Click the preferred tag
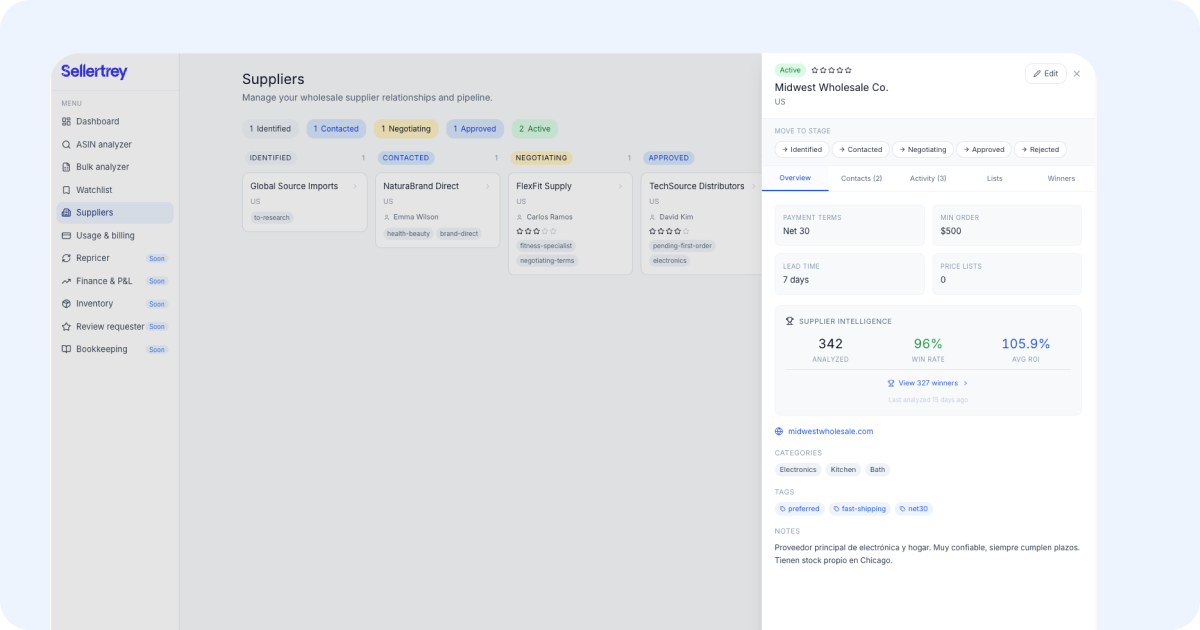This screenshot has width=1200, height=630. coord(800,508)
